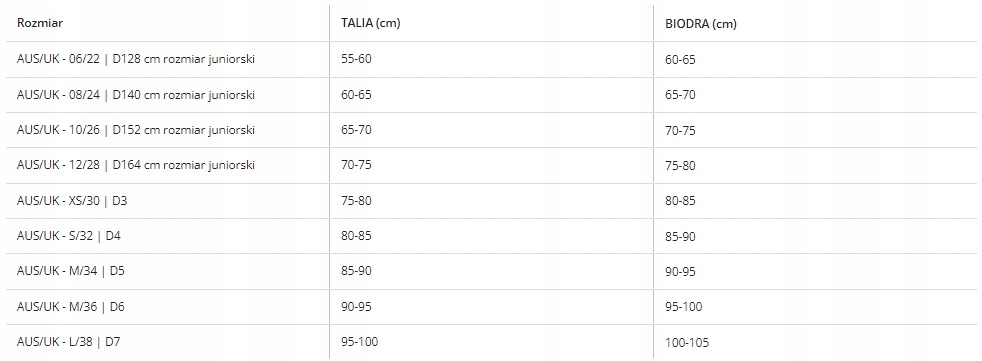Select the AUS/UK - L/38 D7 row

tap(491, 342)
